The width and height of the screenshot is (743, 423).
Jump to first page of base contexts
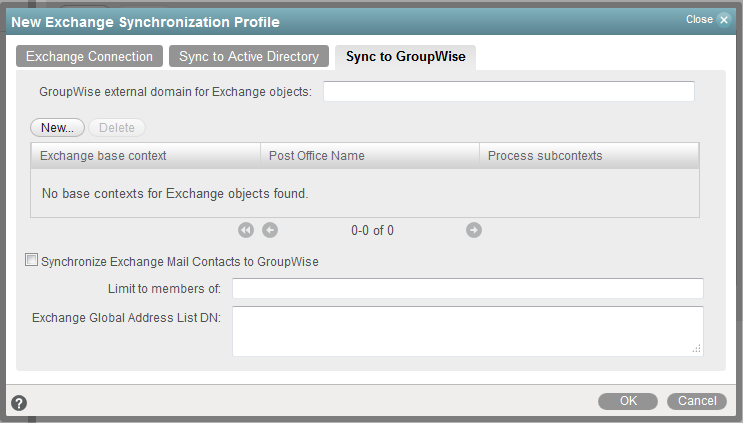coord(246,230)
